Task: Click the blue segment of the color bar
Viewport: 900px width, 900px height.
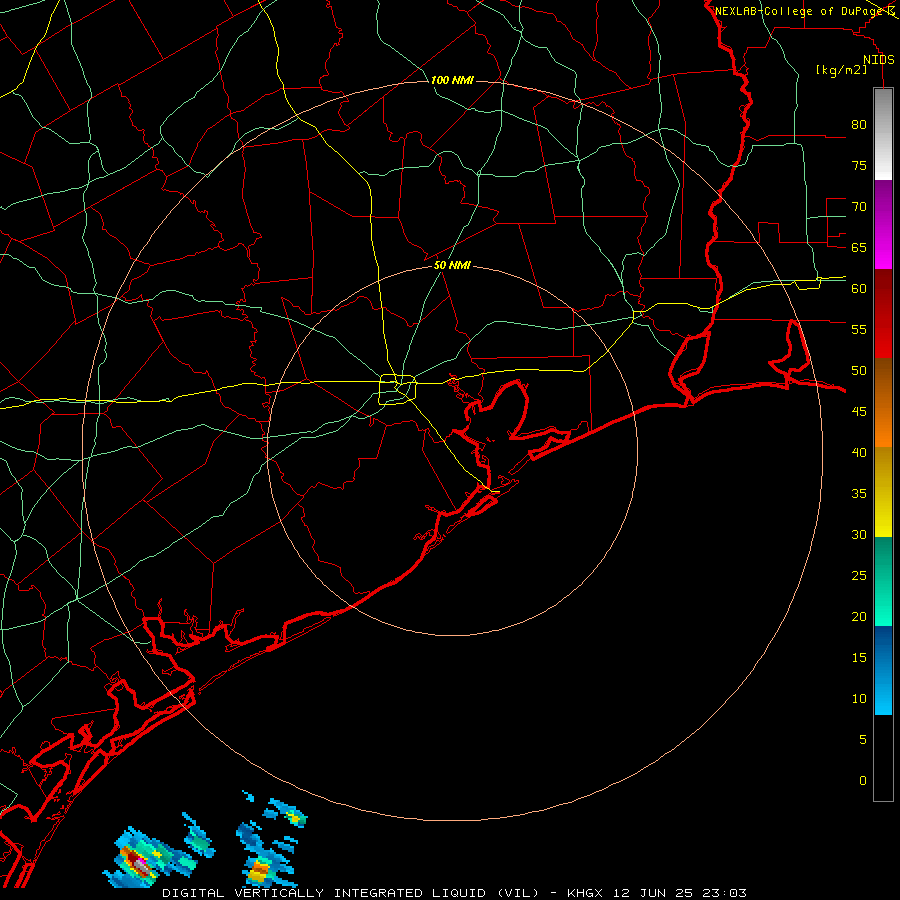Action: [883, 670]
